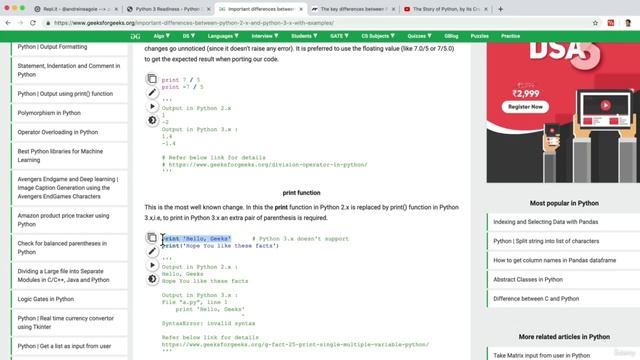Click the site lock icon in address bar
Screen dimensions: 640x360
pos(48,23)
